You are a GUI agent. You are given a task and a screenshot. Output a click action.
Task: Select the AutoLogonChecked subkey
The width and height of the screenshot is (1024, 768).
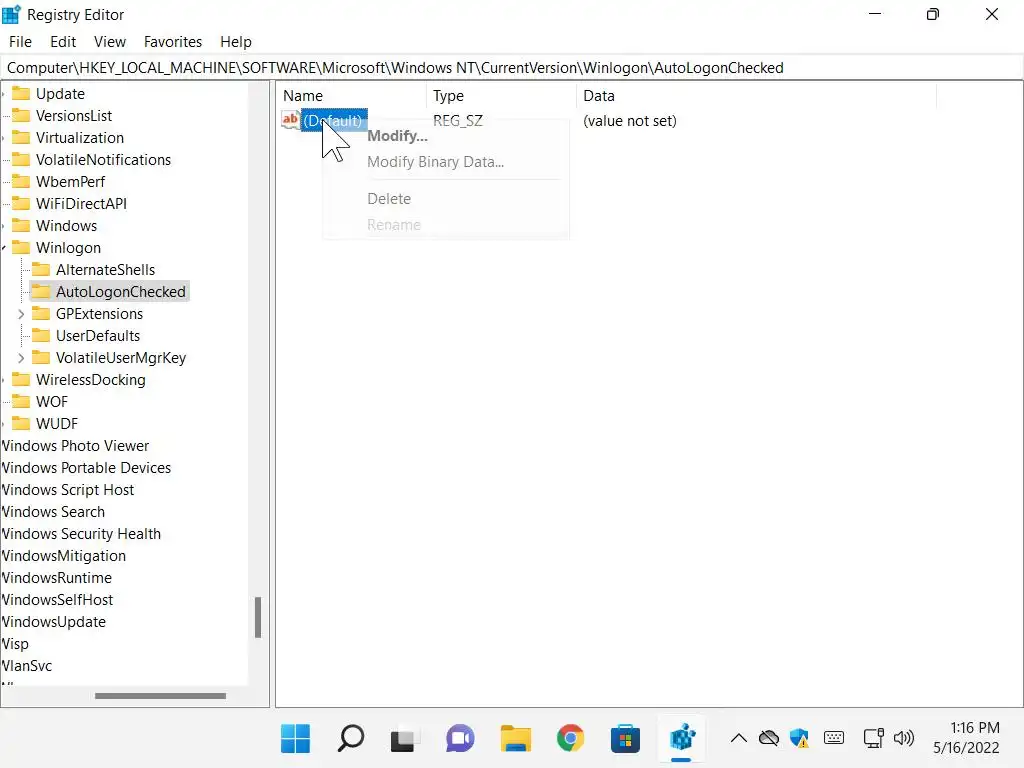[x=121, y=292]
